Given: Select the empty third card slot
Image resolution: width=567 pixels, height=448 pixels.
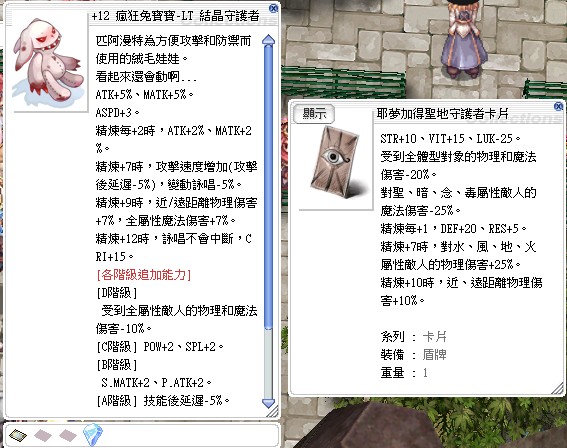Looking at the screenshot, I should point(68,435).
